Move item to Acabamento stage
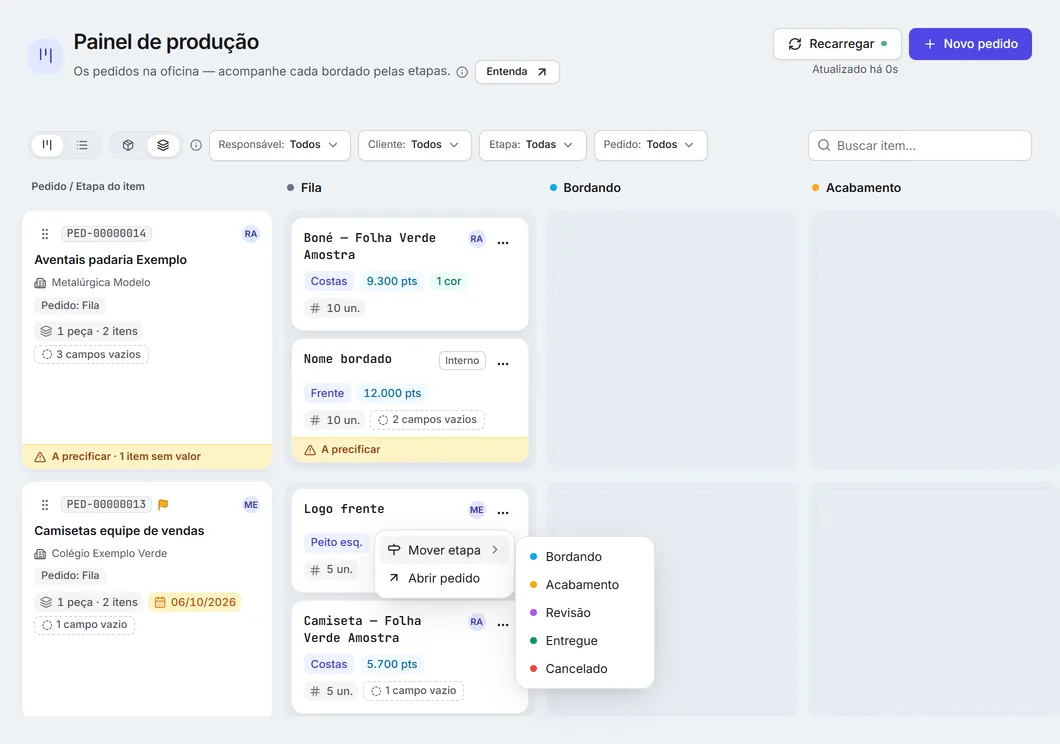This screenshot has width=1060, height=744. tap(585, 585)
